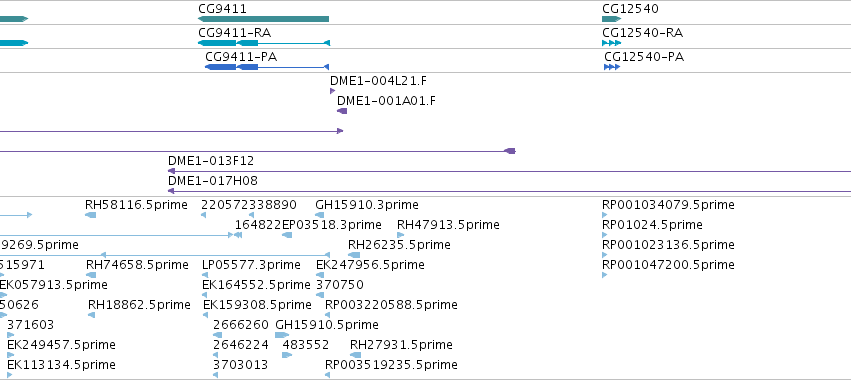851x380 pixels.
Task: Select the EK164552.5prime EST label
Action: point(256,284)
